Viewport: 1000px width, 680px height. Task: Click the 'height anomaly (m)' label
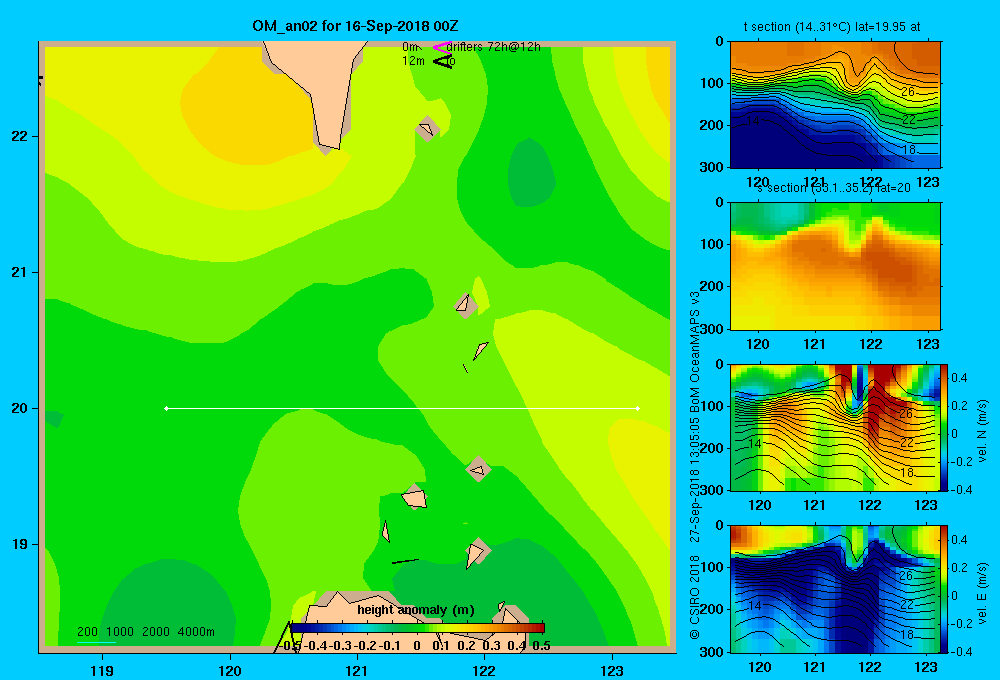click(x=416, y=610)
